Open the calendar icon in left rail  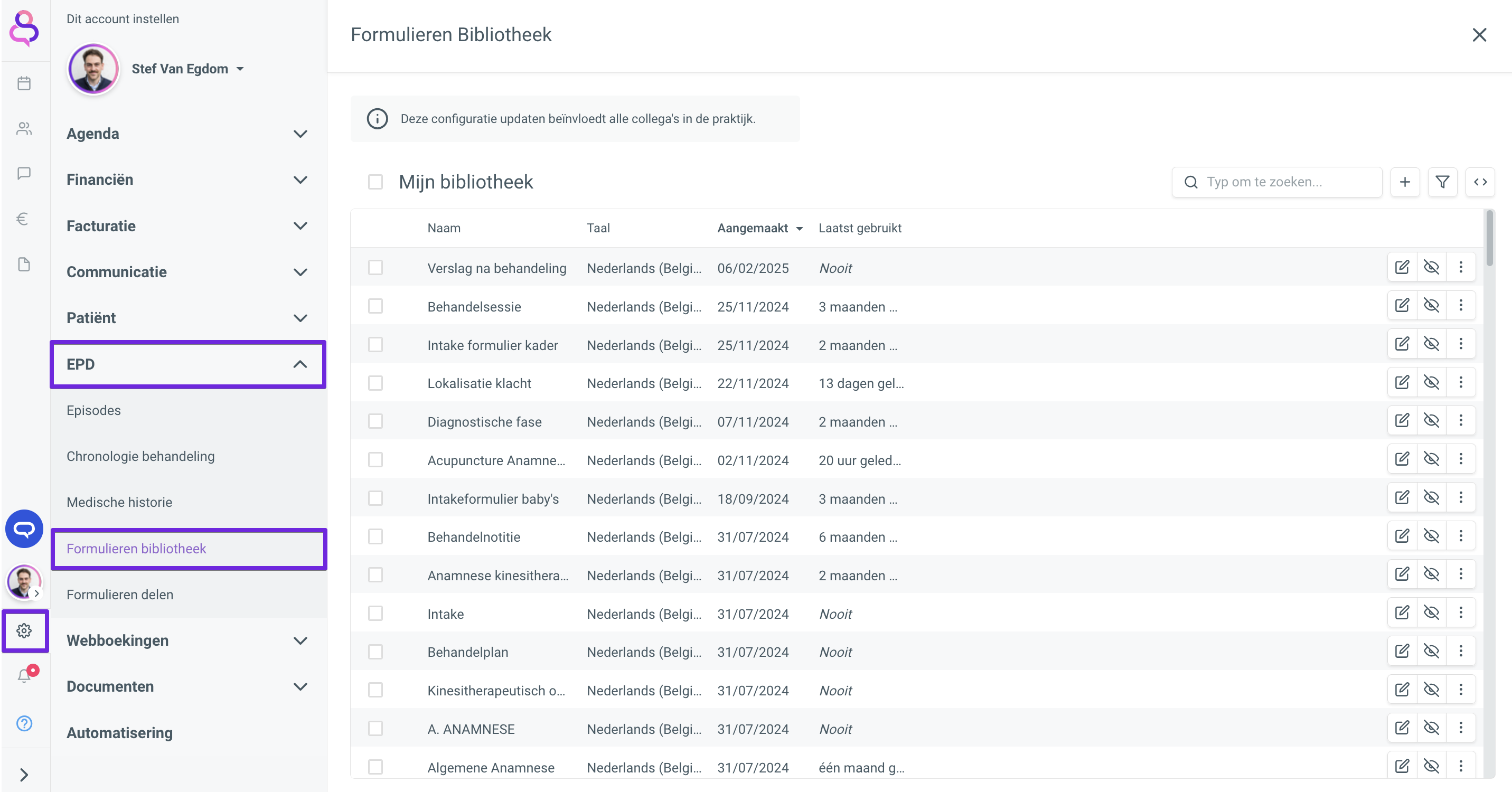[24, 83]
